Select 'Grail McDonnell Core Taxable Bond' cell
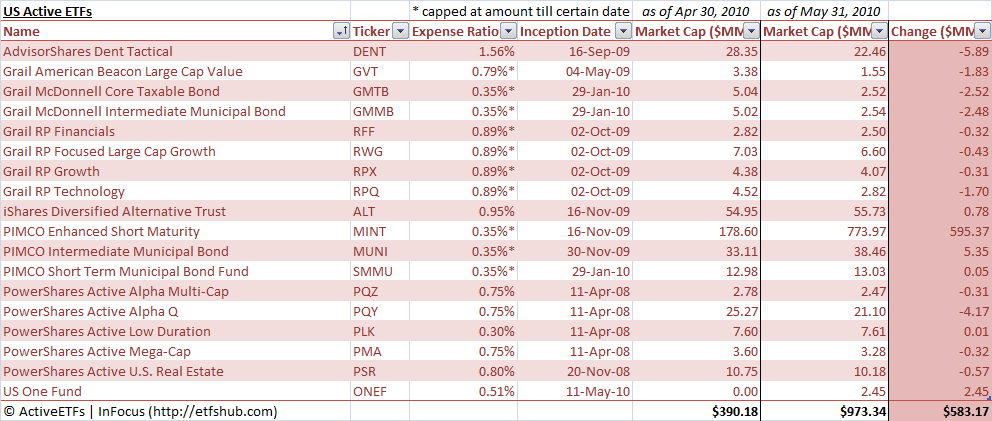The height and width of the screenshot is (421, 992). 175,91
